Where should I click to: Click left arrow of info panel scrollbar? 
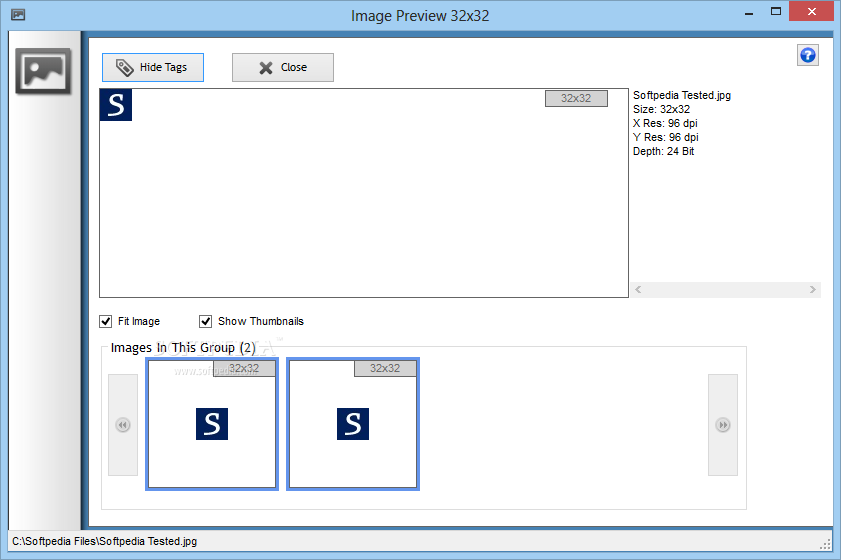638,290
